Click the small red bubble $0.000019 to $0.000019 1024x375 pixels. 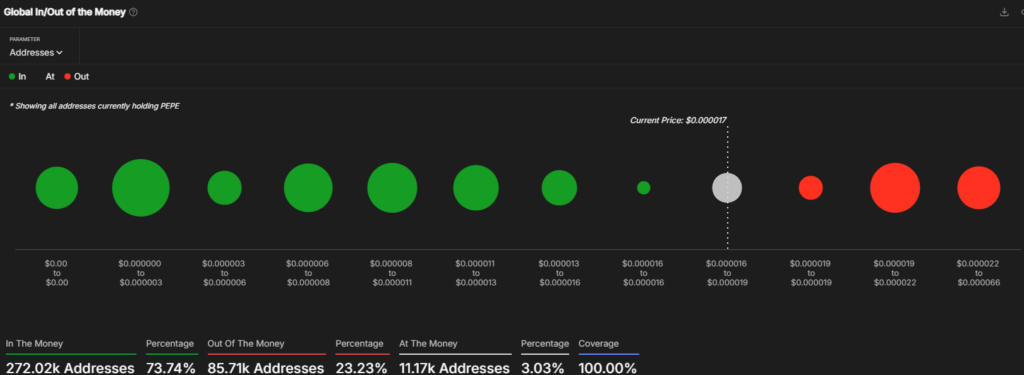tap(810, 188)
